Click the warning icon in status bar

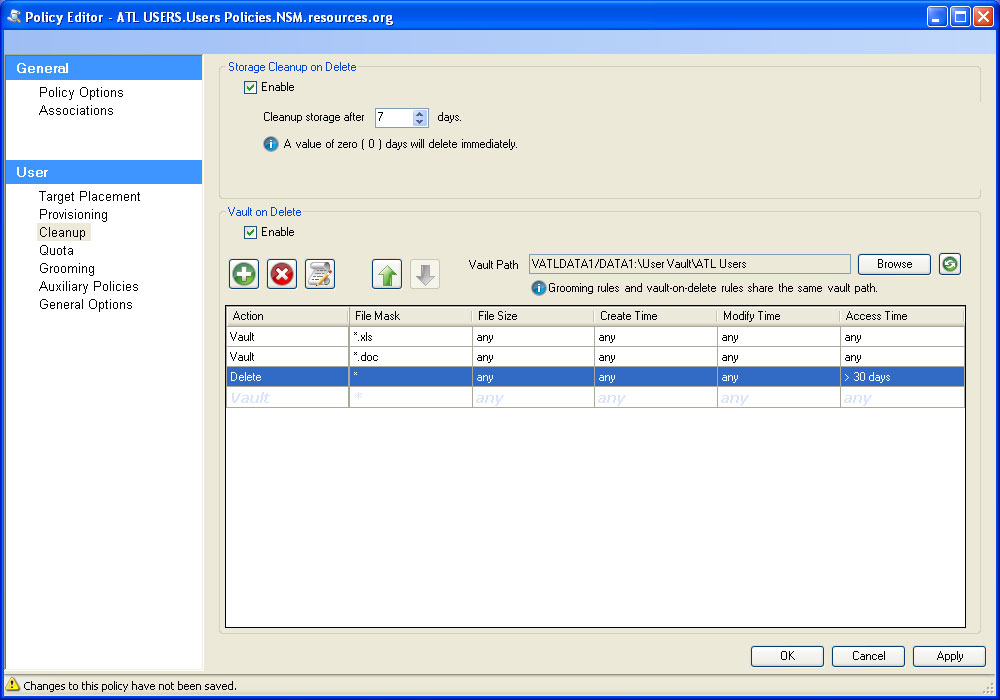pos(12,685)
